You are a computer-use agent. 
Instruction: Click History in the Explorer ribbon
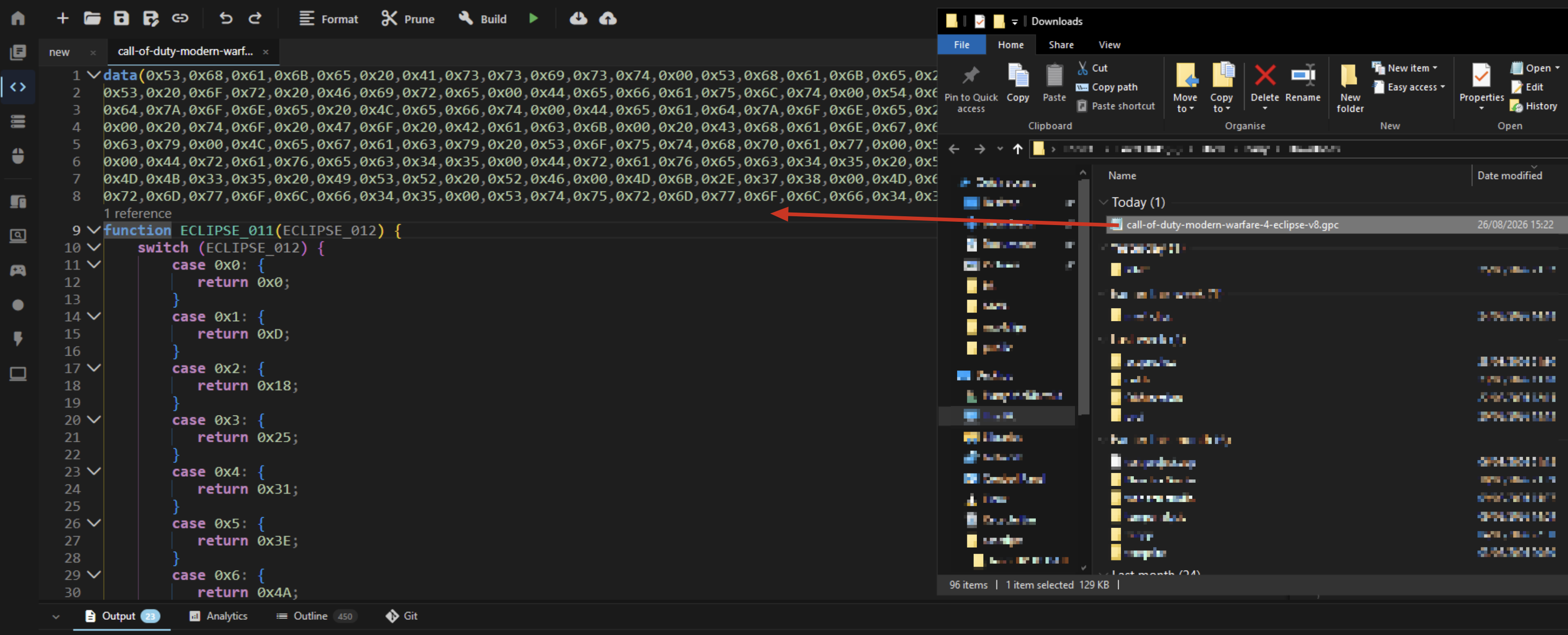click(1533, 106)
